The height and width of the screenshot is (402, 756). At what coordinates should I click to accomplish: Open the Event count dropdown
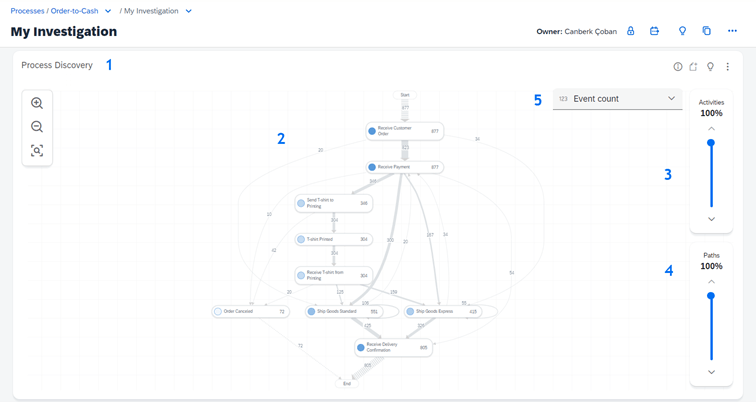pos(617,99)
